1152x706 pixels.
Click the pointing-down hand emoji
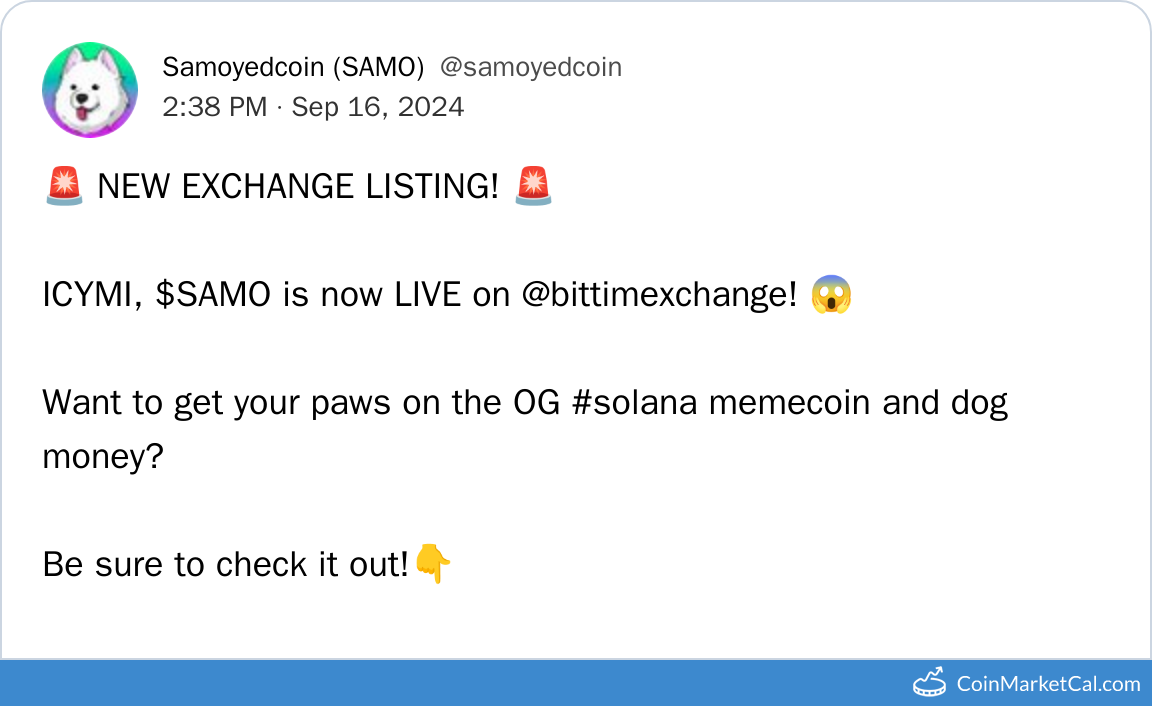coord(433,565)
